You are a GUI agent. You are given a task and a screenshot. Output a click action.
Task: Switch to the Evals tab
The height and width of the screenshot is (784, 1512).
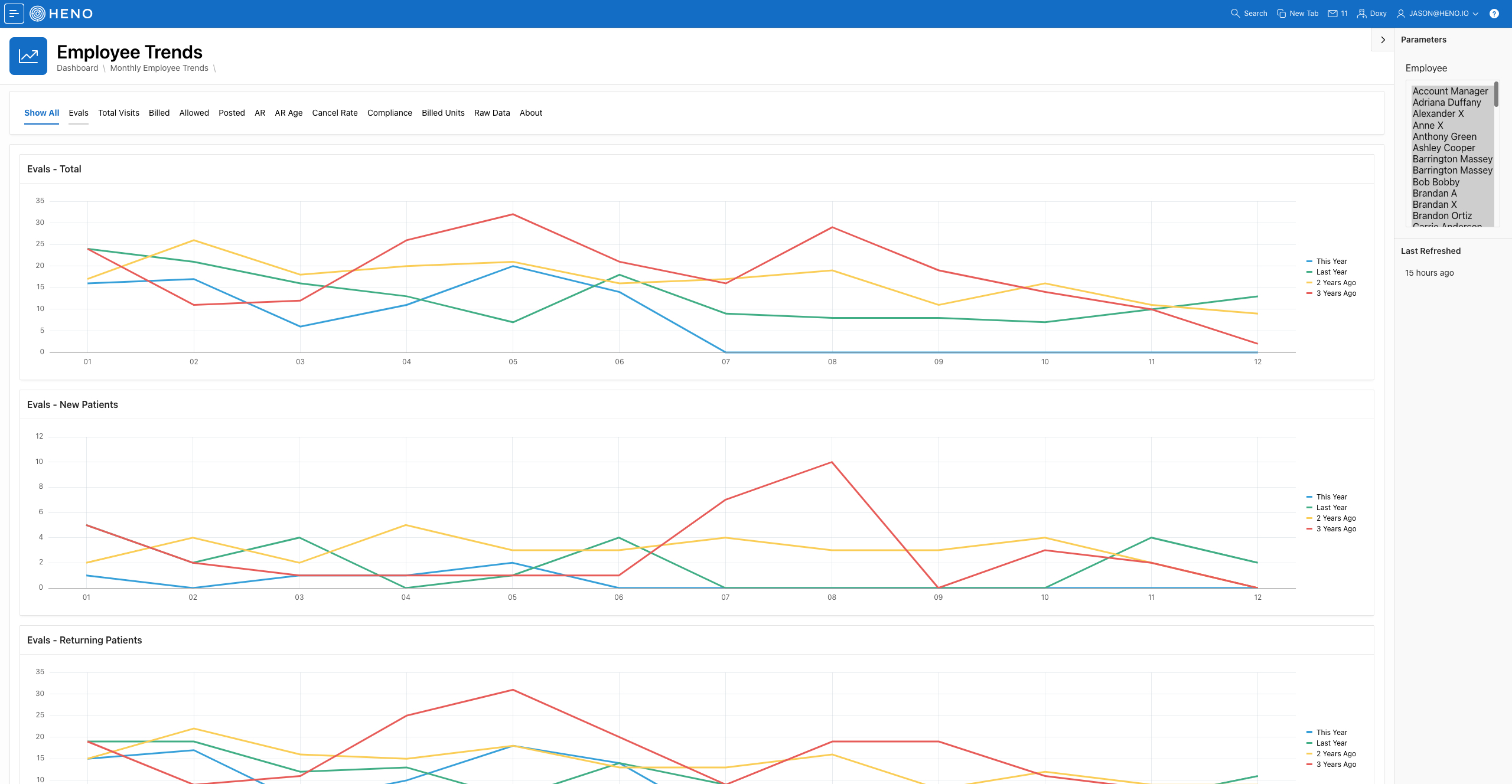click(x=79, y=113)
